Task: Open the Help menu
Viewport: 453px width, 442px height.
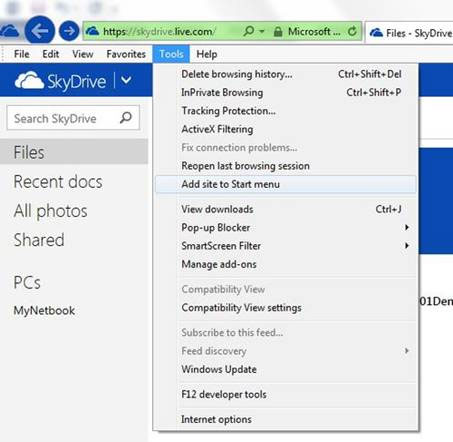Action: click(x=207, y=54)
